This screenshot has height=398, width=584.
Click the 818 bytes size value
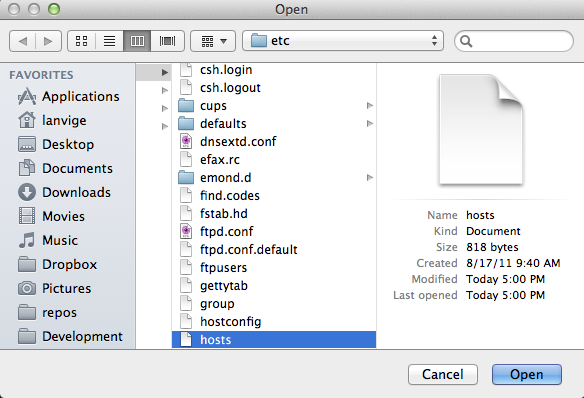[x=492, y=247]
